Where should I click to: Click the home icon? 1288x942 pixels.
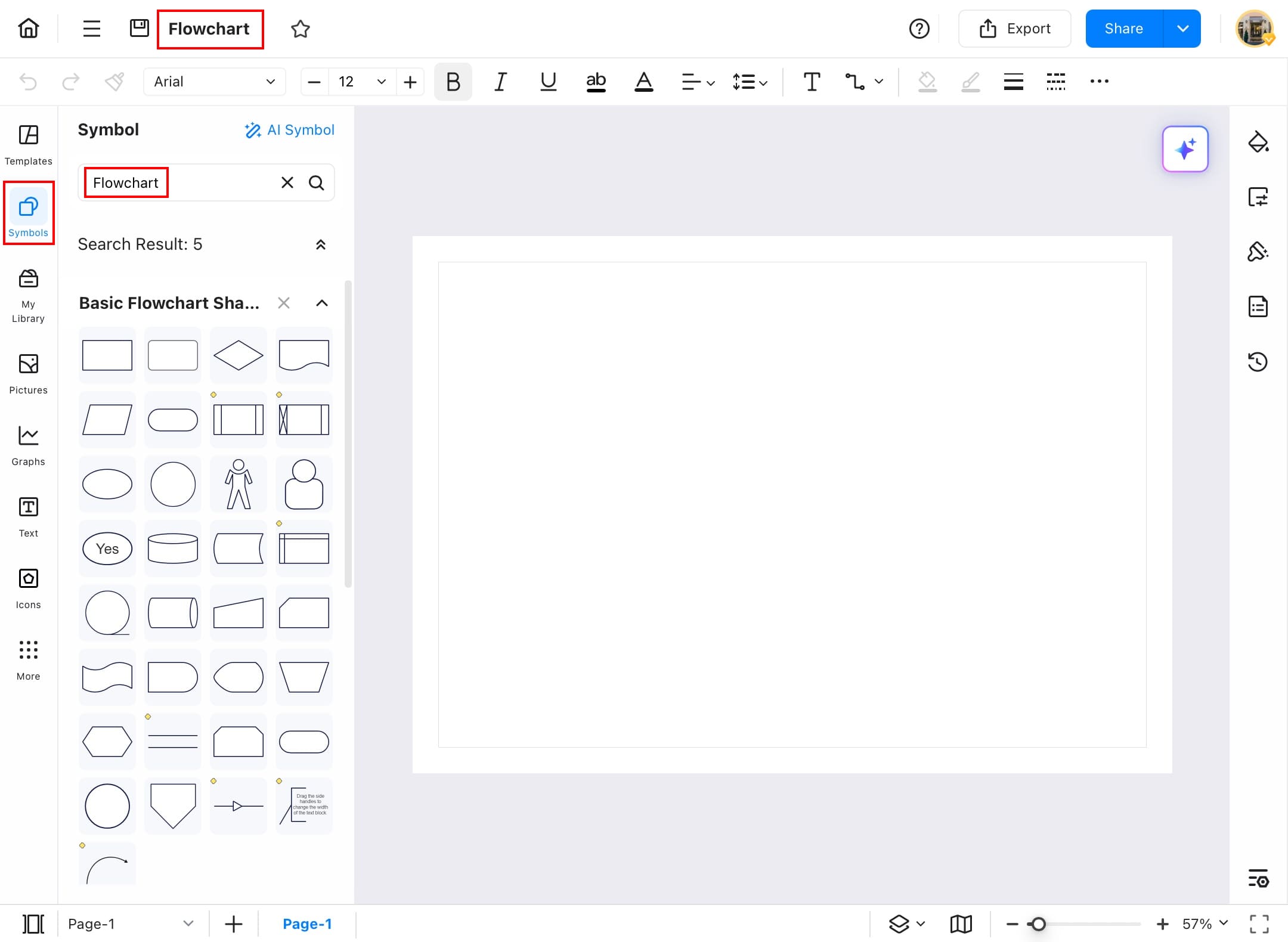[x=28, y=29]
